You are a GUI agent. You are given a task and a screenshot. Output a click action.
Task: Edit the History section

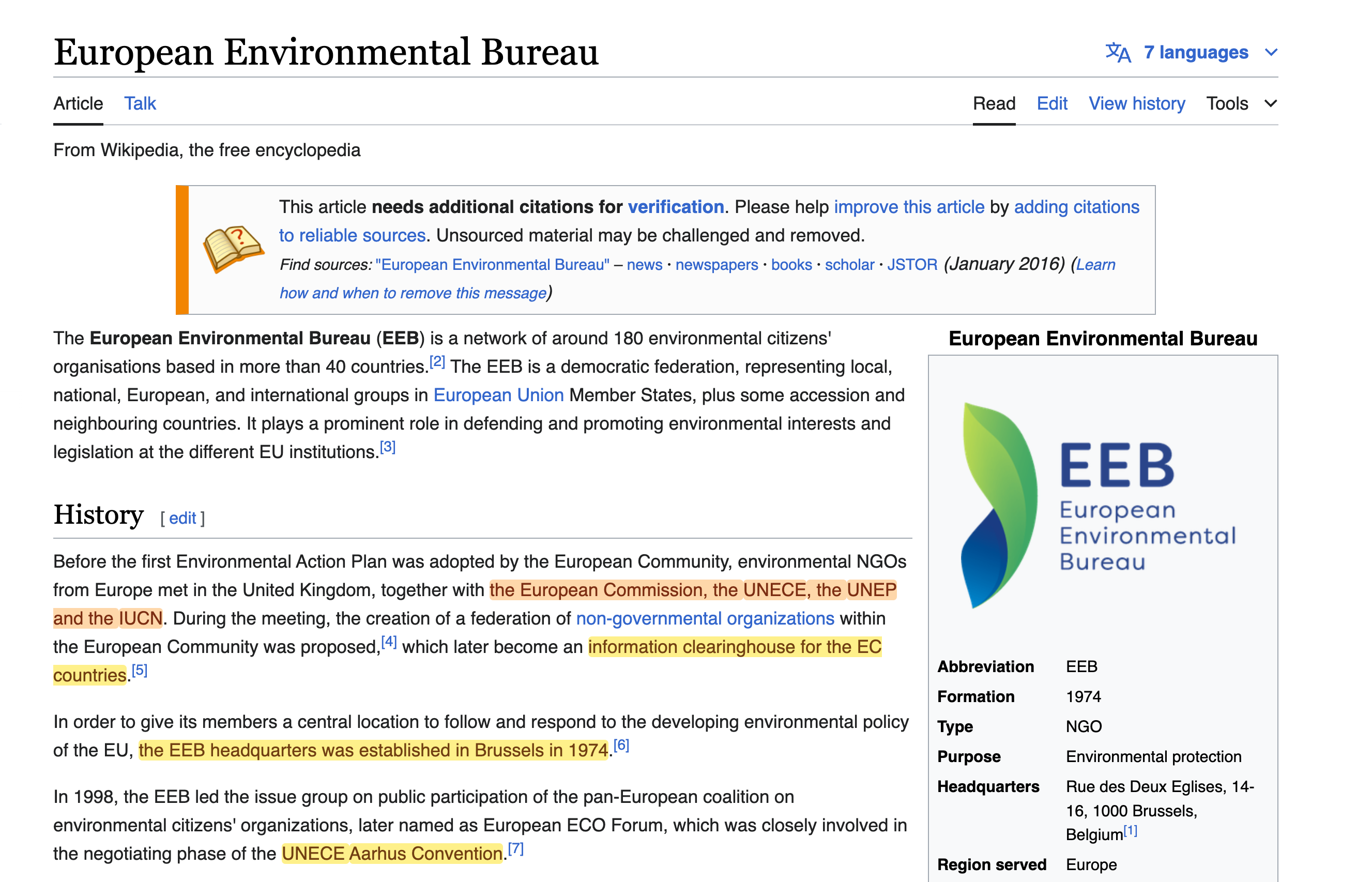(x=182, y=518)
